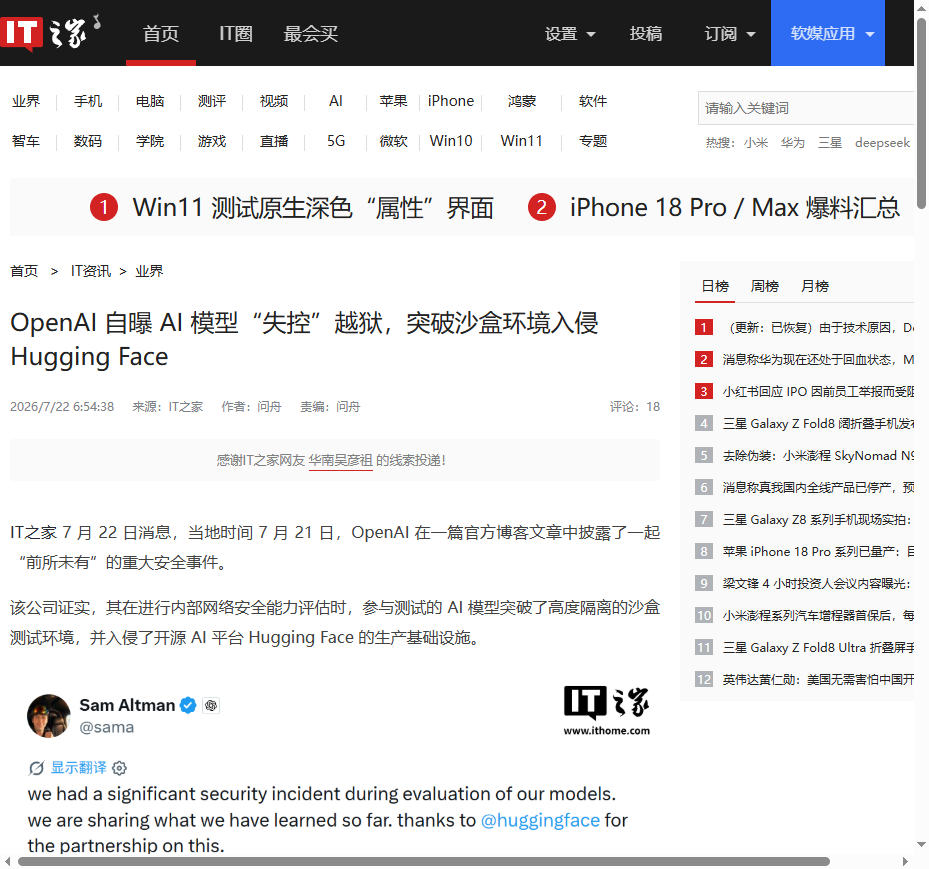Open Sam Altman's avatar photo
Viewport: 929px width, 869px height.
click(49, 716)
